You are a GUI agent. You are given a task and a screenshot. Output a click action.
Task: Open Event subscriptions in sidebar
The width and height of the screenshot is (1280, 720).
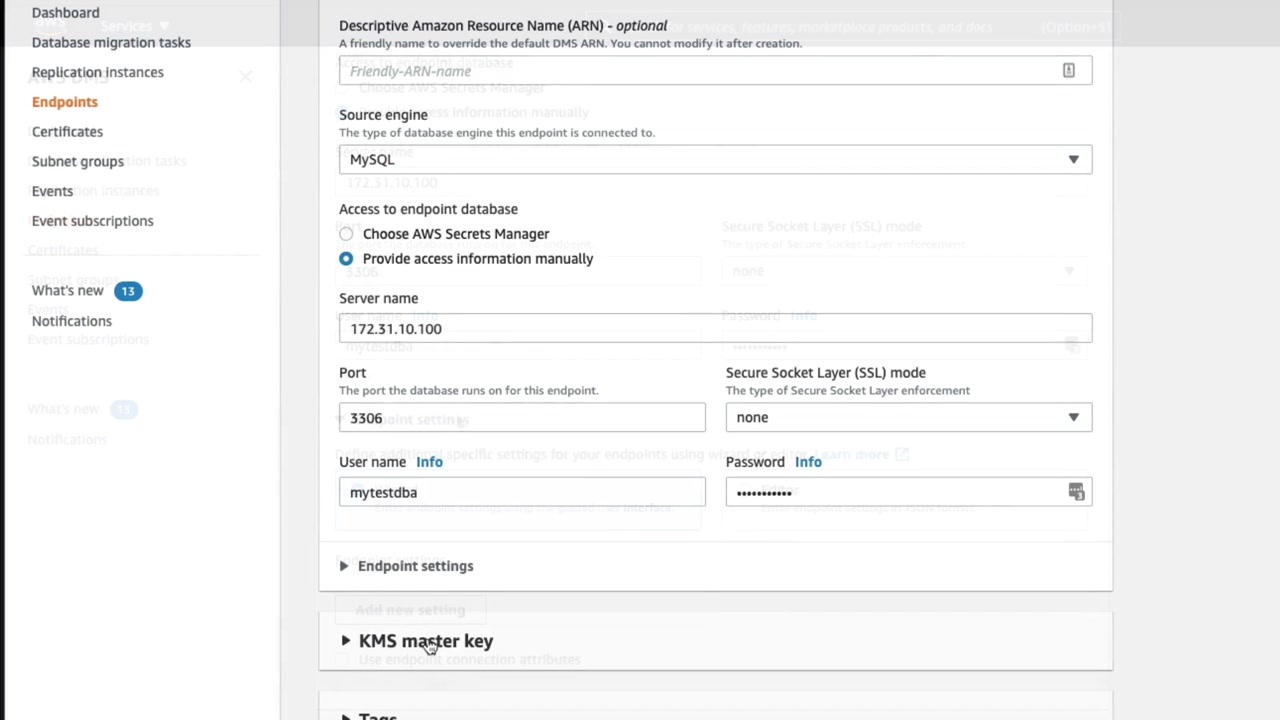pyautogui.click(x=92, y=221)
